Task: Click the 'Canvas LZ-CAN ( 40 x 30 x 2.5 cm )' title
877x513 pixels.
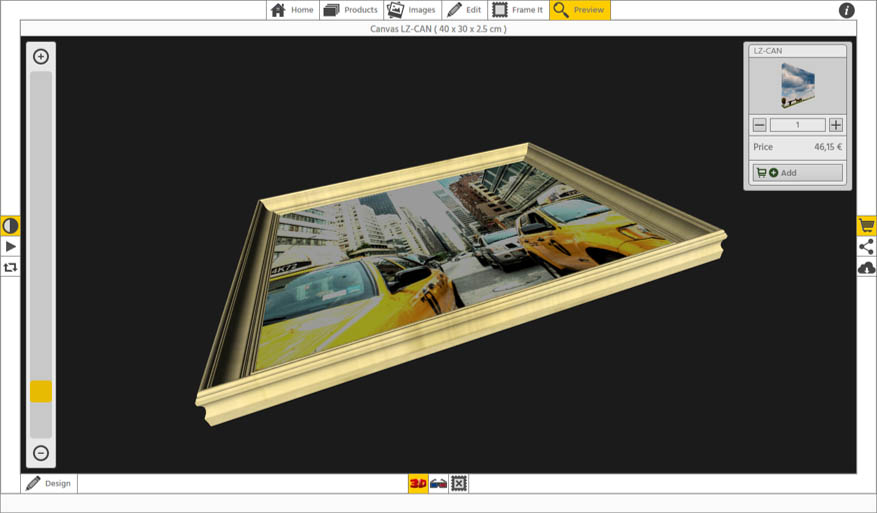Action: pyautogui.click(x=438, y=29)
